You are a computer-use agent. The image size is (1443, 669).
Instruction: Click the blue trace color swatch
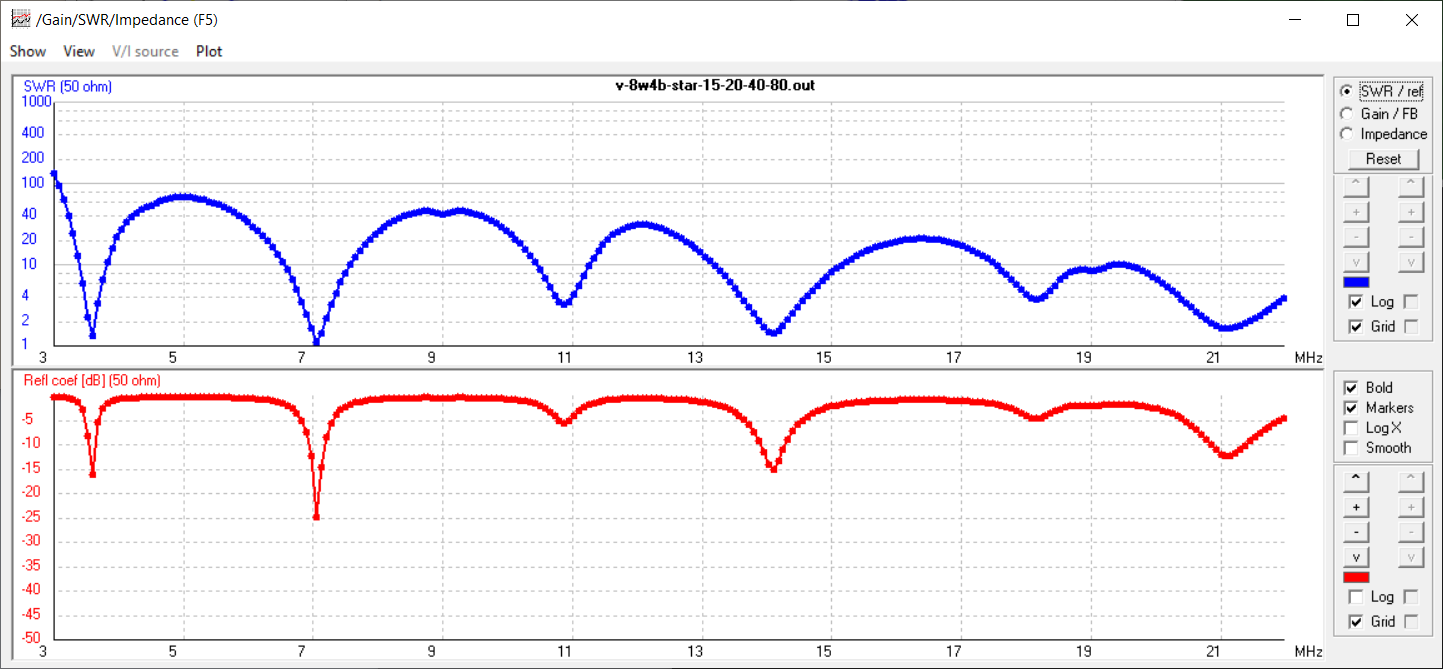pos(1356,282)
